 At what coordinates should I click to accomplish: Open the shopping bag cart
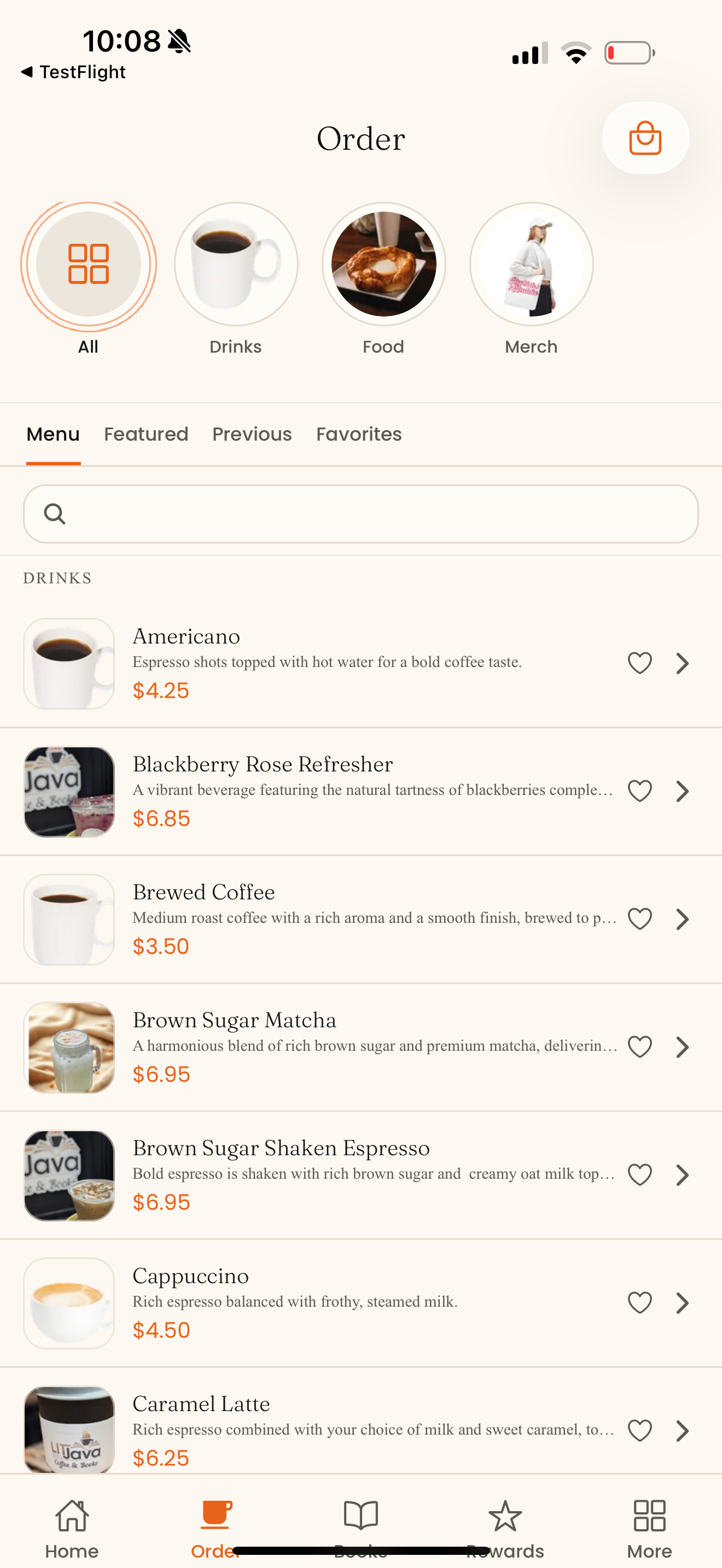click(645, 138)
